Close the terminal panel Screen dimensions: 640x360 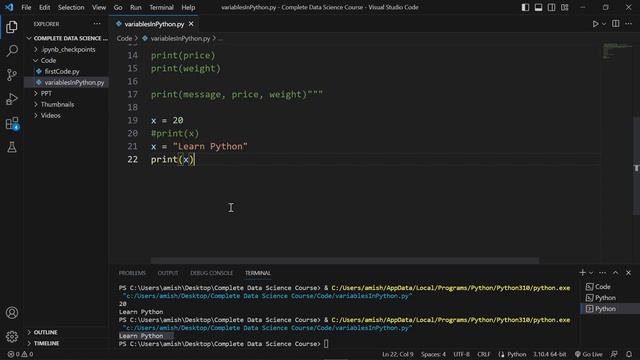(x=629, y=273)
